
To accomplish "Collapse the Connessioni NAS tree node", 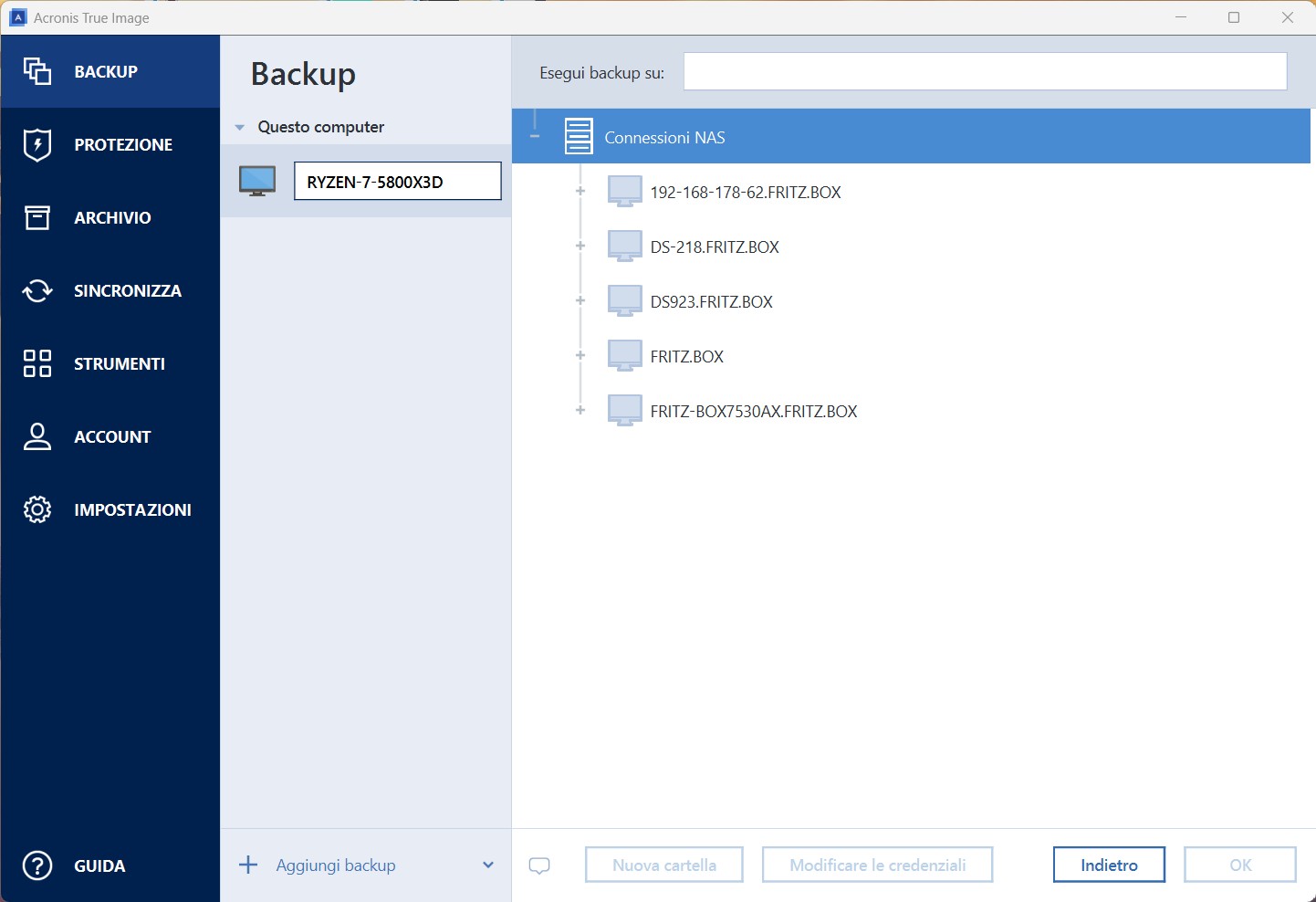I will click(x=535, y=137).
